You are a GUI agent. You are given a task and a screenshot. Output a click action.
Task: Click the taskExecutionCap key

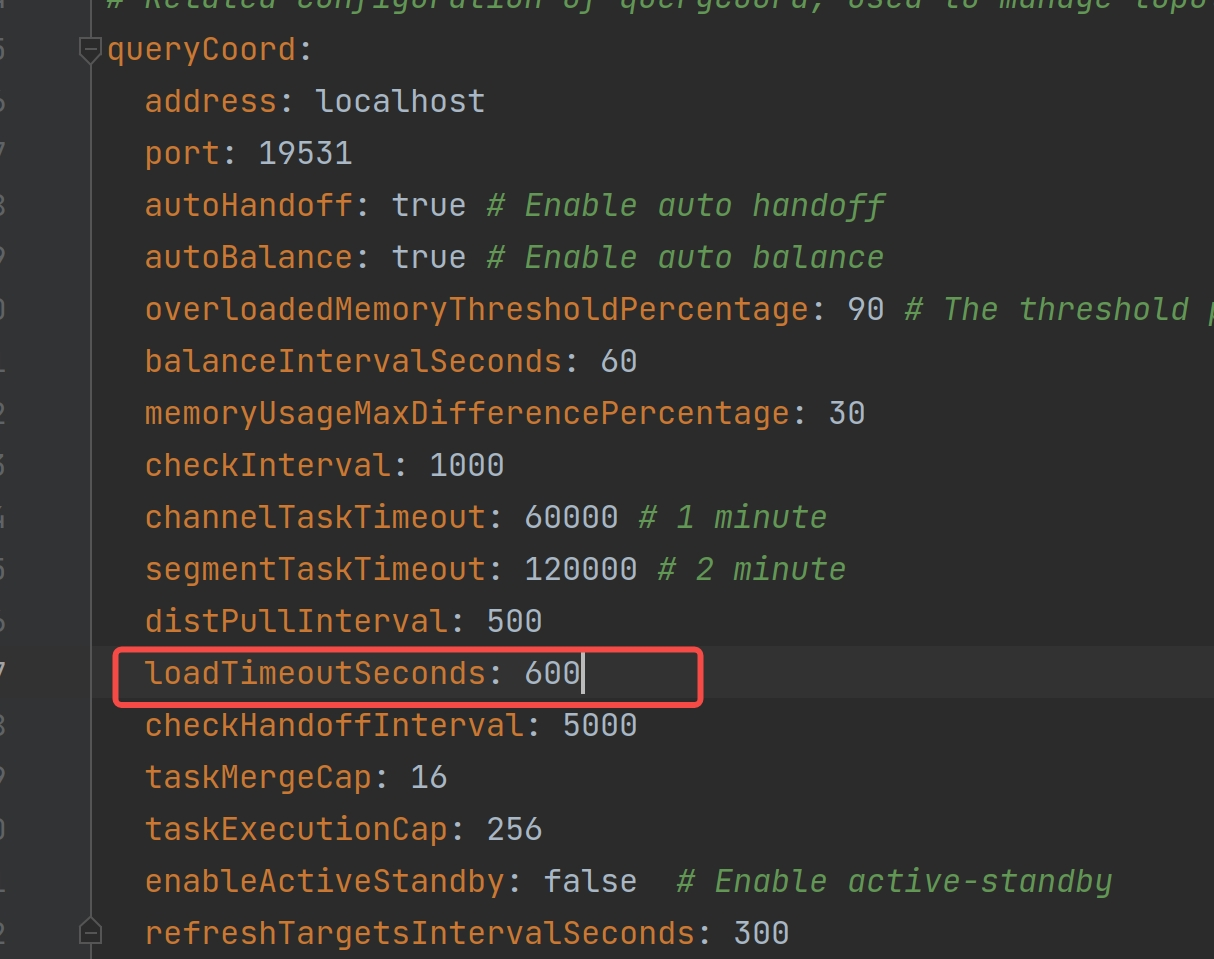click(x=296, y=829)
